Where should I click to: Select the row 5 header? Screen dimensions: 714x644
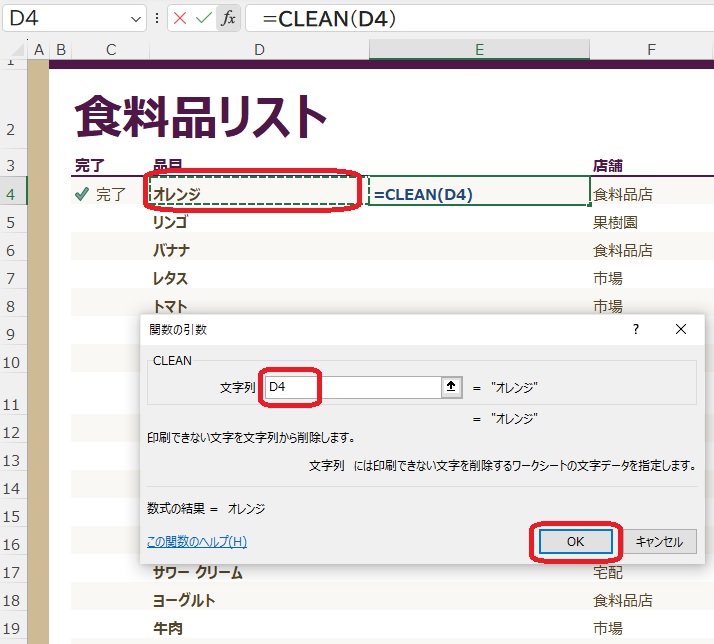(12, 222)
